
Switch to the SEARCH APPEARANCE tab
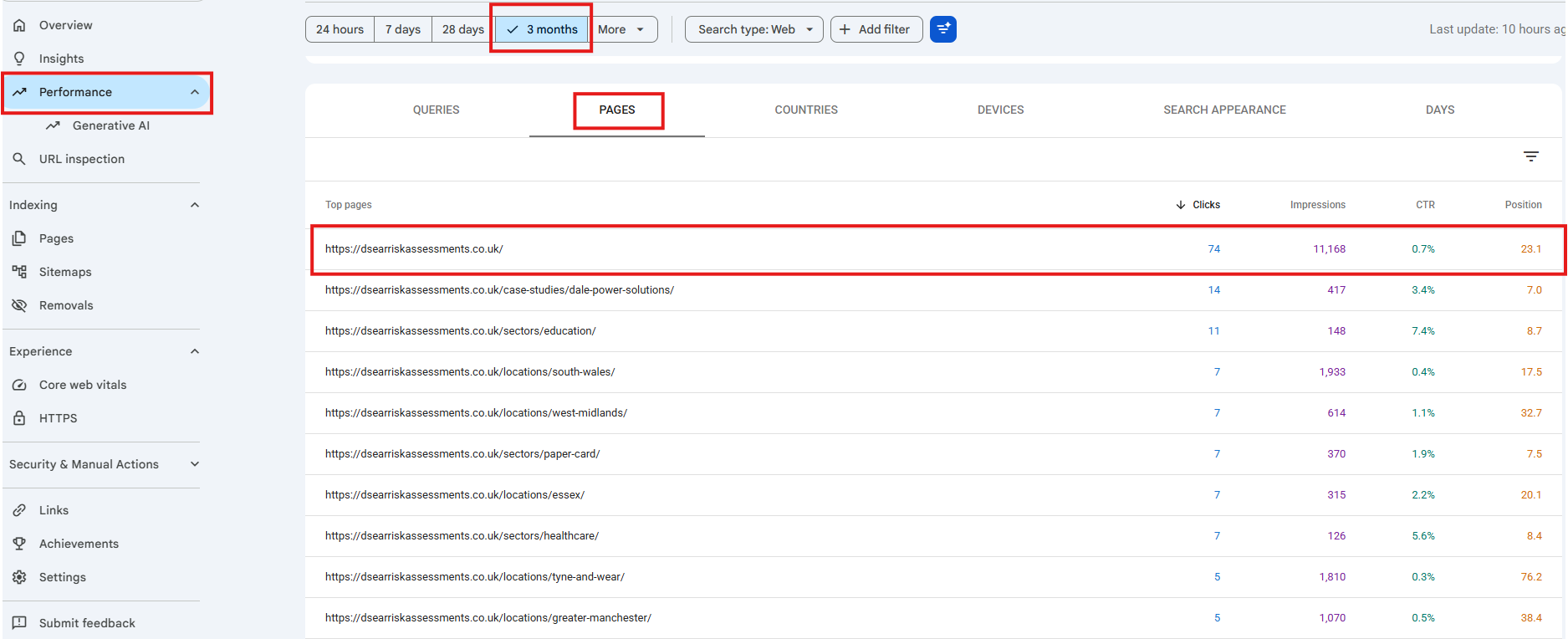point(1224,110)
